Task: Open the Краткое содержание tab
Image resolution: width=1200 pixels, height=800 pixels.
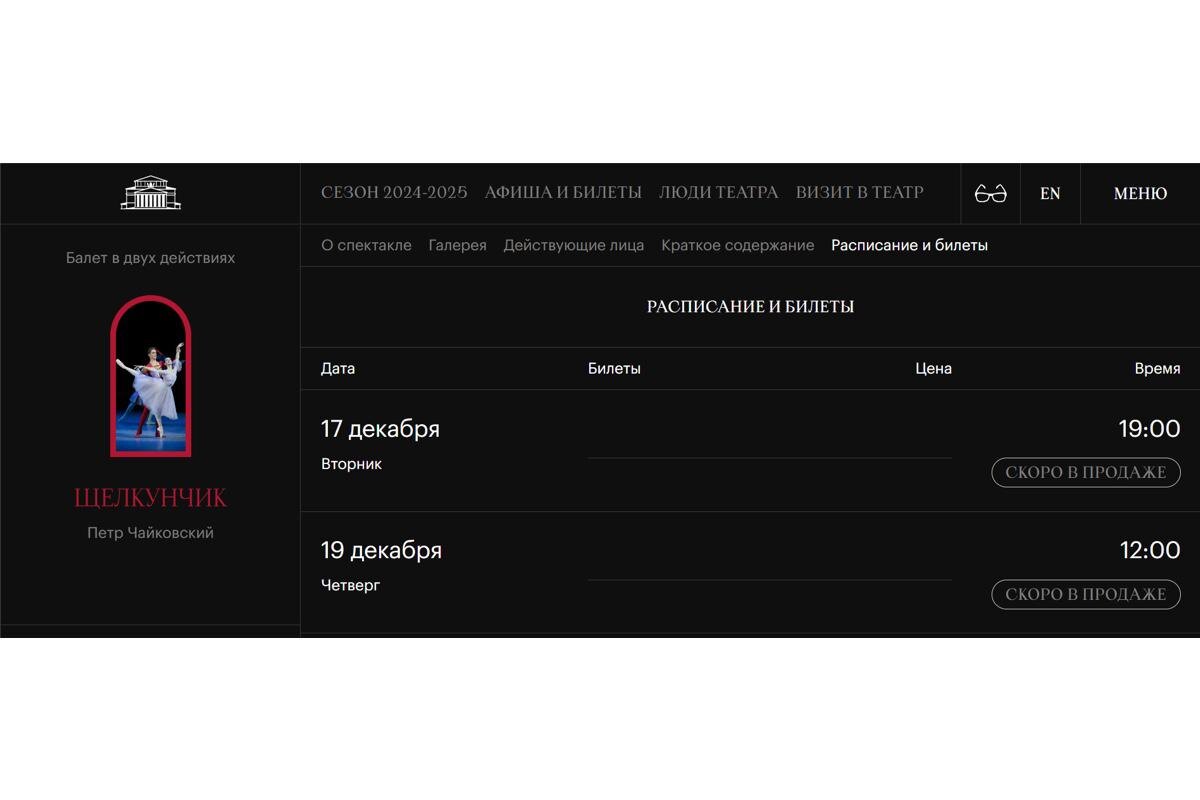Action: pyautogui.click(x=738, y=245)
